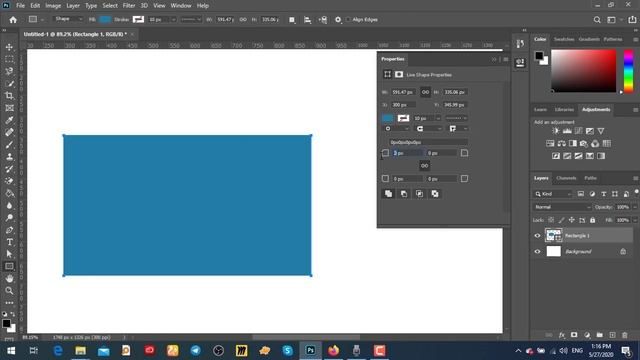Image resolution: width=640 pixels, height=360 pixels.
Task: Click the layer effects fx icon
Action: pos(562,335)
